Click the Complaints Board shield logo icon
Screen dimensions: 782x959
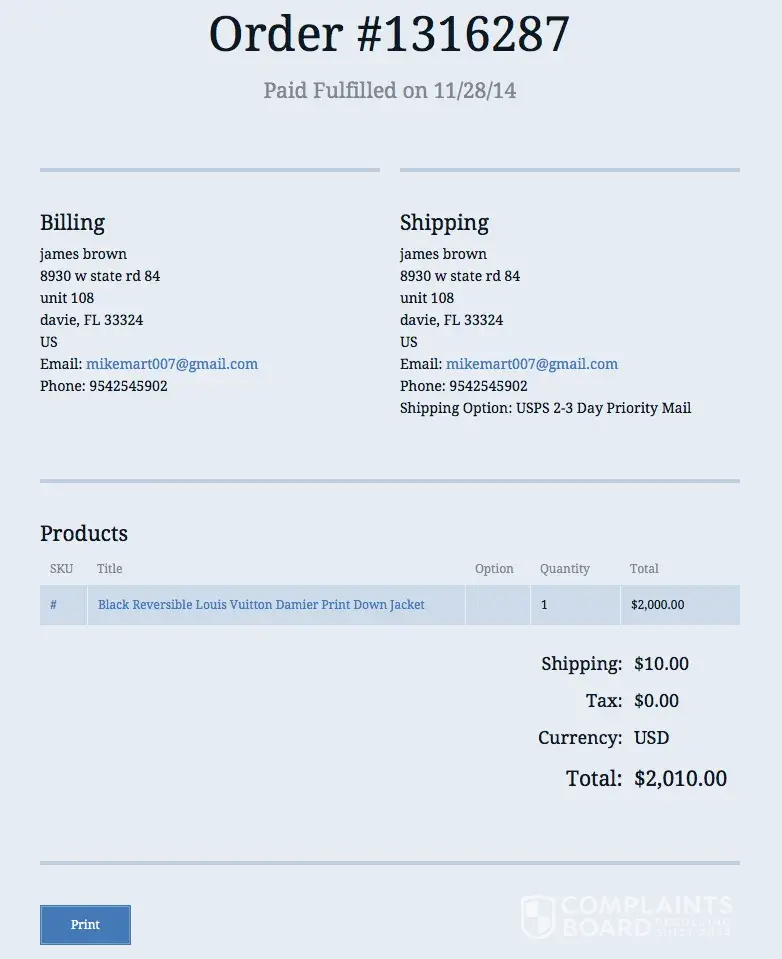click(x=537, y=916)
